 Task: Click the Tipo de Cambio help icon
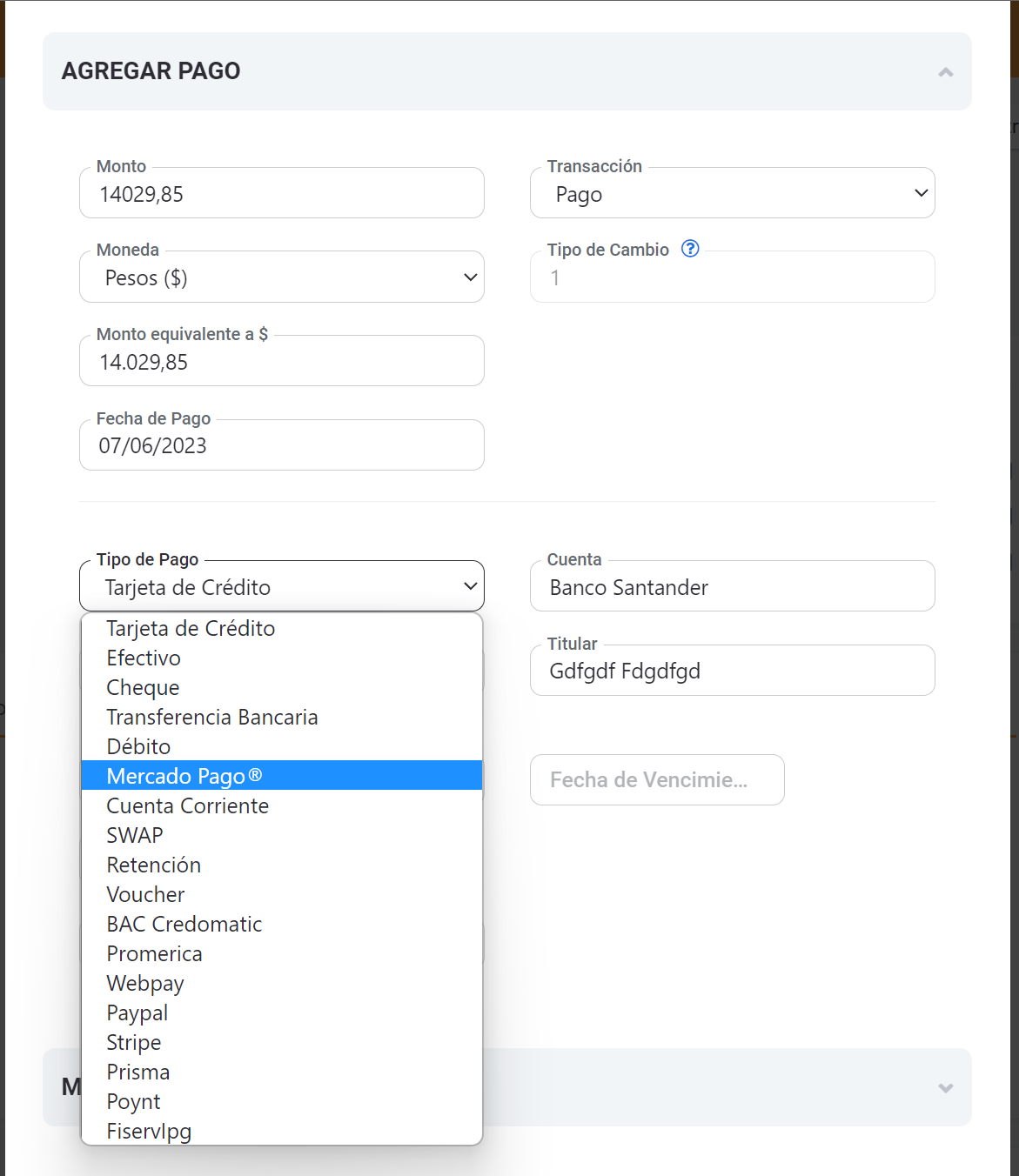pyautogui.click(x=690, y=249)
